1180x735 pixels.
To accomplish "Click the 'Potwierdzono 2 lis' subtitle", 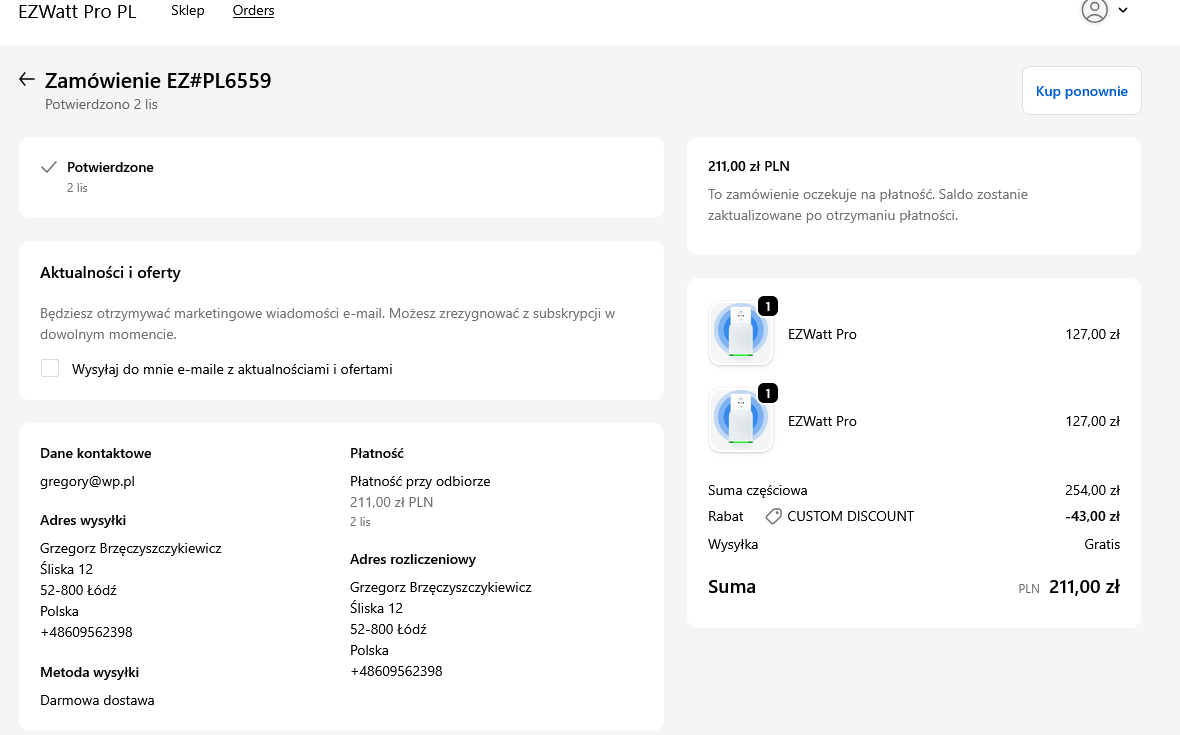I will point(101,105).
